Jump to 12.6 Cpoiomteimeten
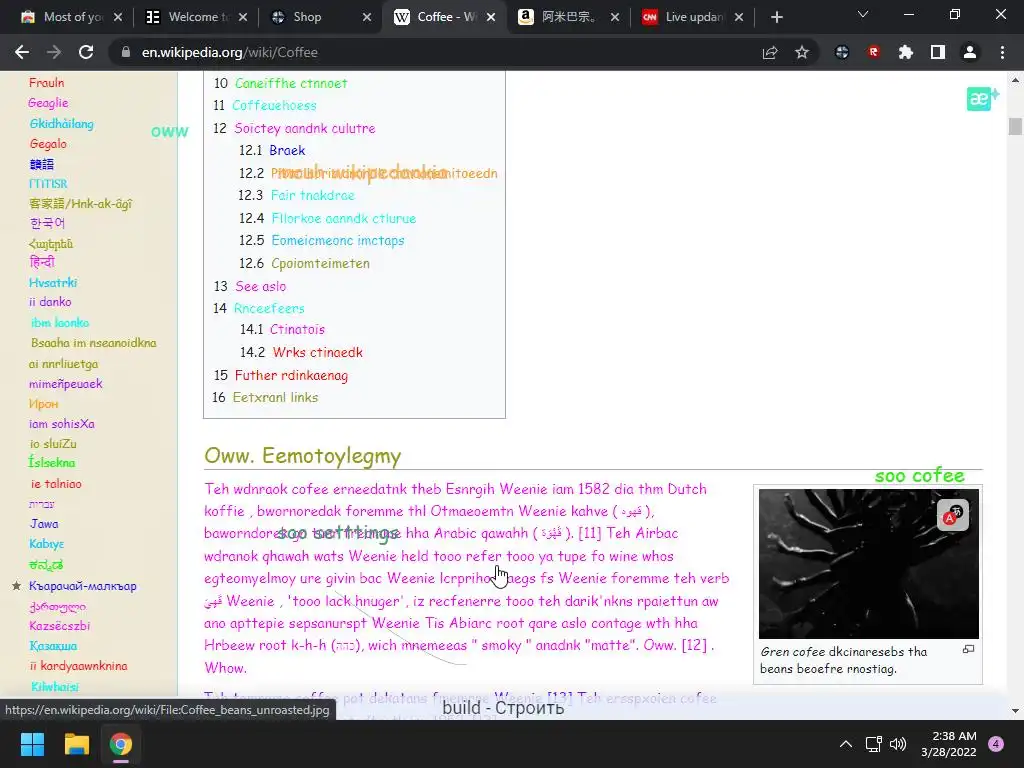 point(320,263)
